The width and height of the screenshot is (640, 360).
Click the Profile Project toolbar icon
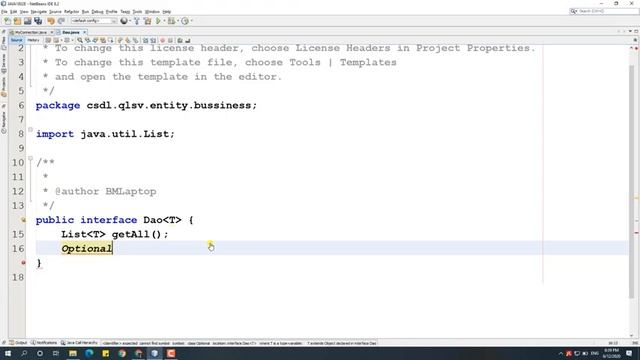coord(185,21)
